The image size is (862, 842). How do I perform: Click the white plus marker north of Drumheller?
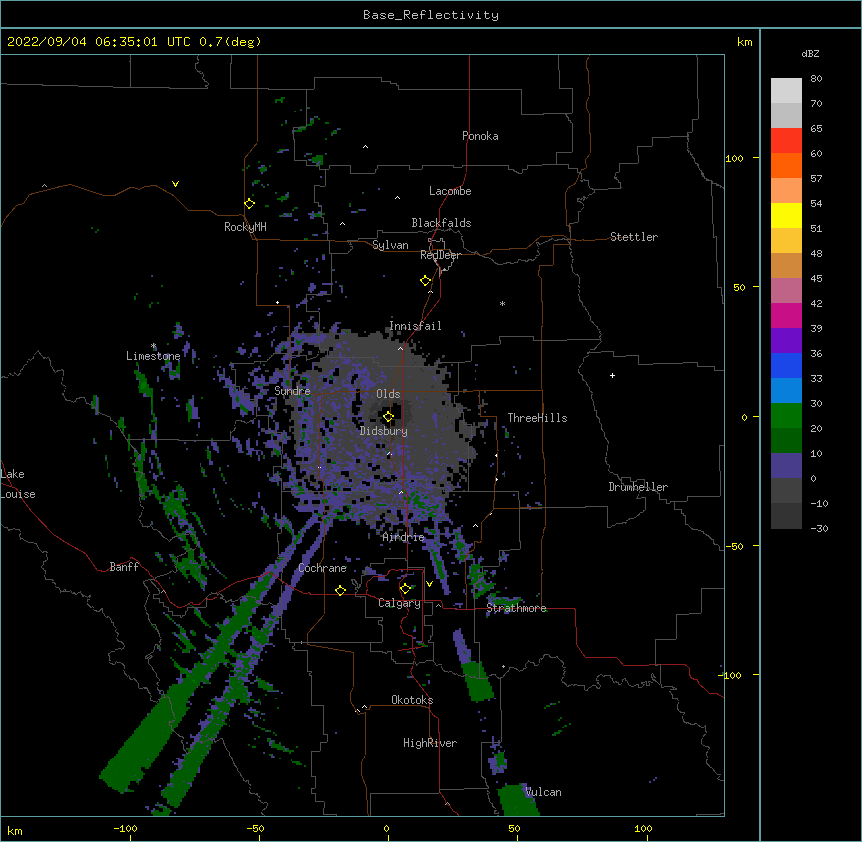coord(612,375)
